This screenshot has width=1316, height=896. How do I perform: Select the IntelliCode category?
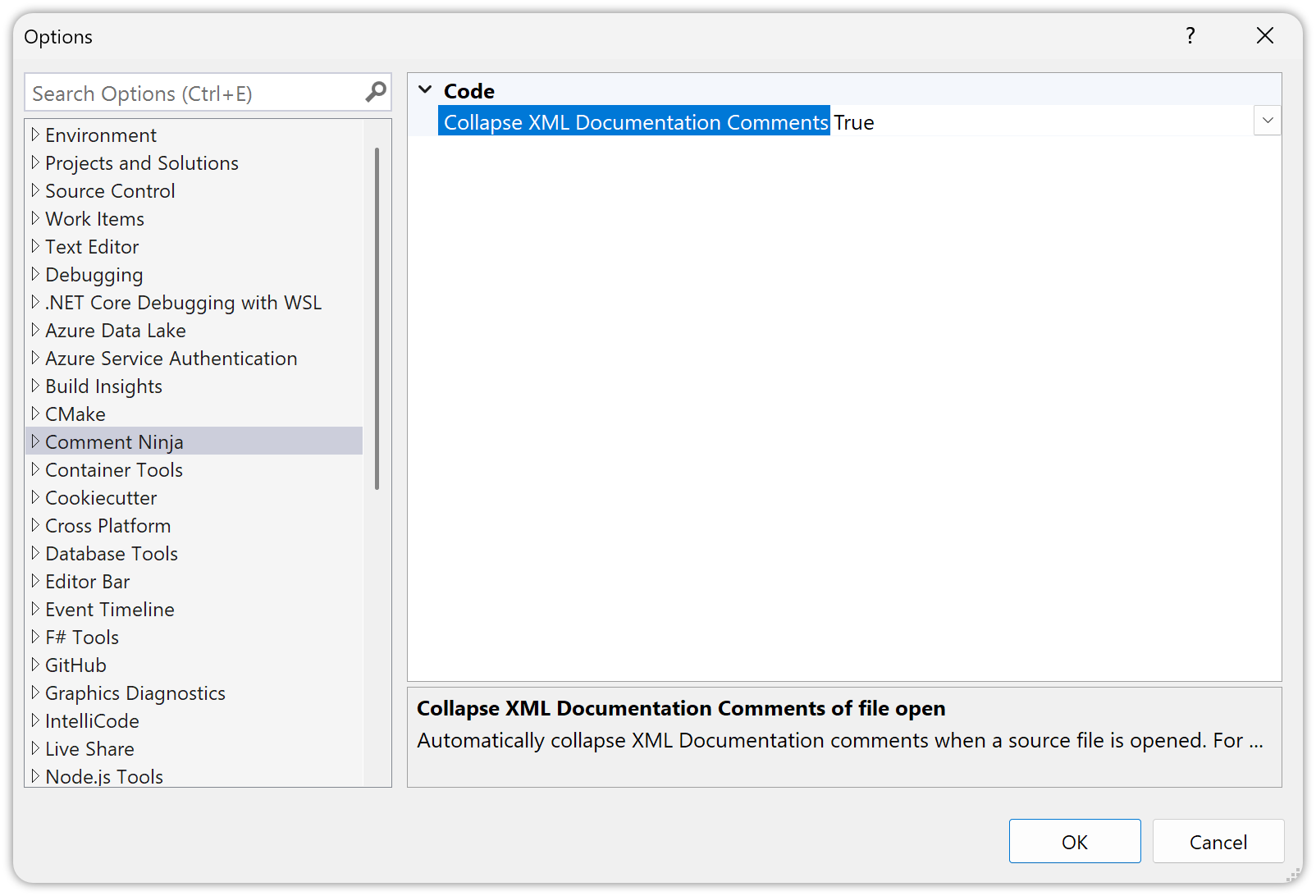coord(92,721)
